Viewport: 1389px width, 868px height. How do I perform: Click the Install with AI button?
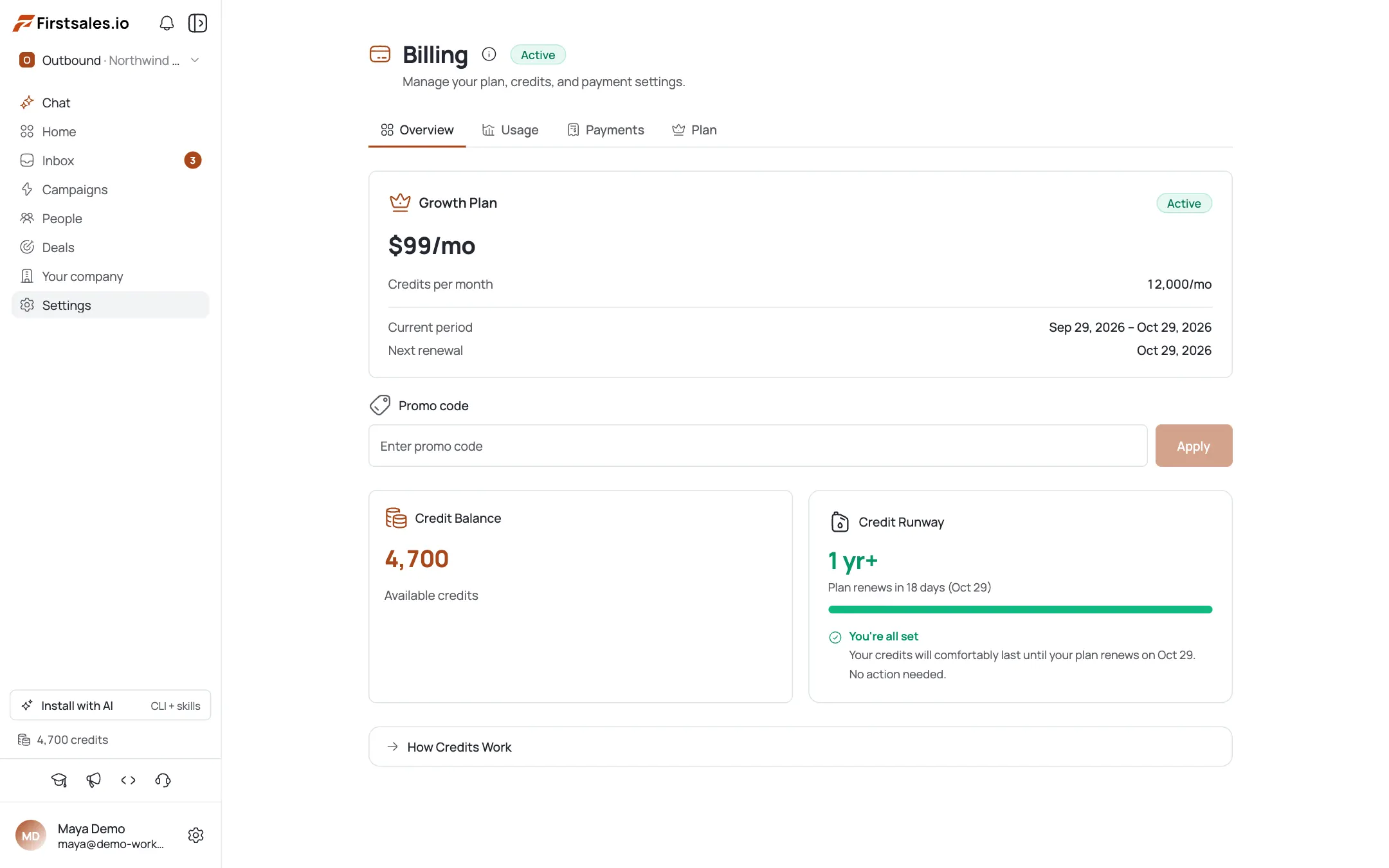click(x=110, y=705)
